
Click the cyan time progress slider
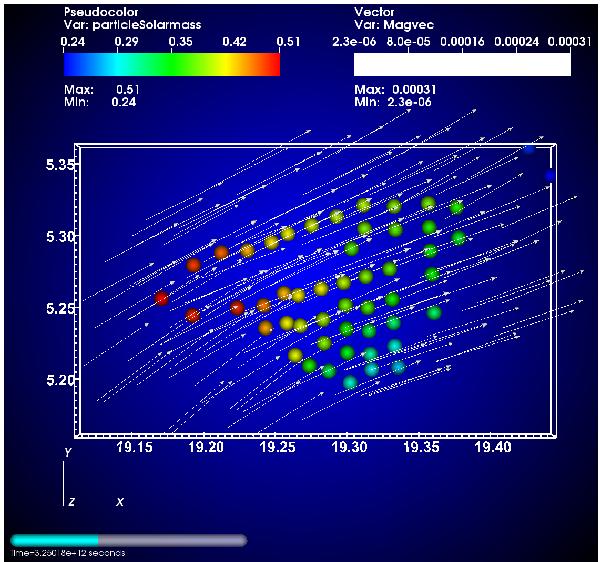point(55,540)
